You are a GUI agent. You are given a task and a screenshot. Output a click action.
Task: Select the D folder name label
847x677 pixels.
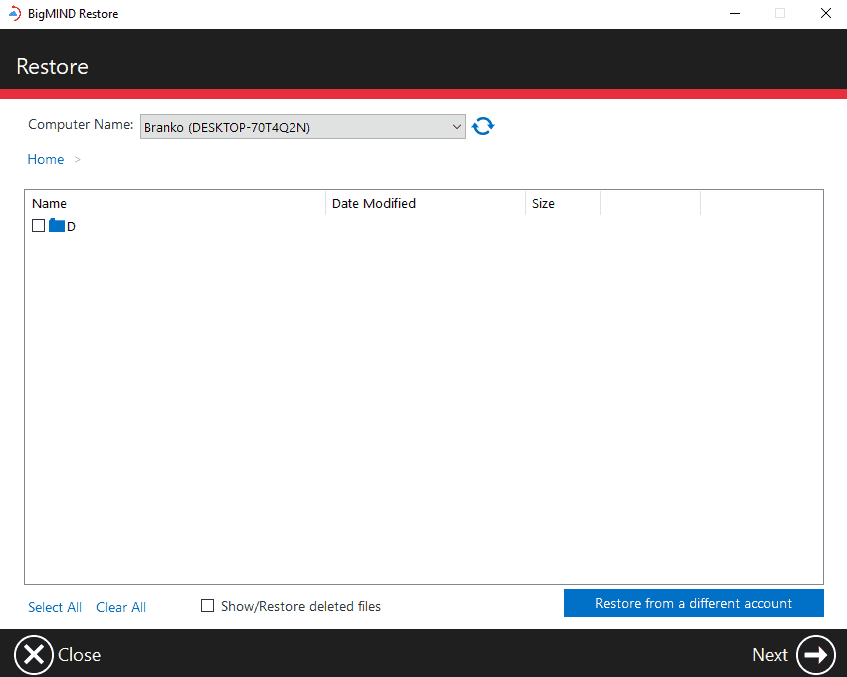pyautogui.click(x=71, y=226)
